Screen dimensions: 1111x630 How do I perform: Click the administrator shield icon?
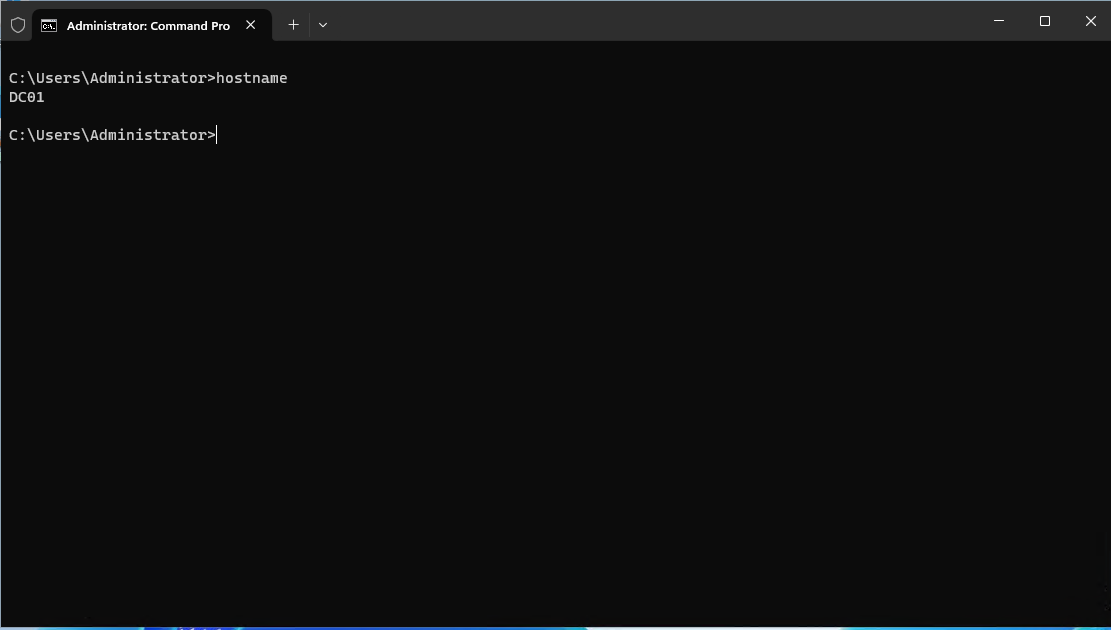(x=18, y=26)
